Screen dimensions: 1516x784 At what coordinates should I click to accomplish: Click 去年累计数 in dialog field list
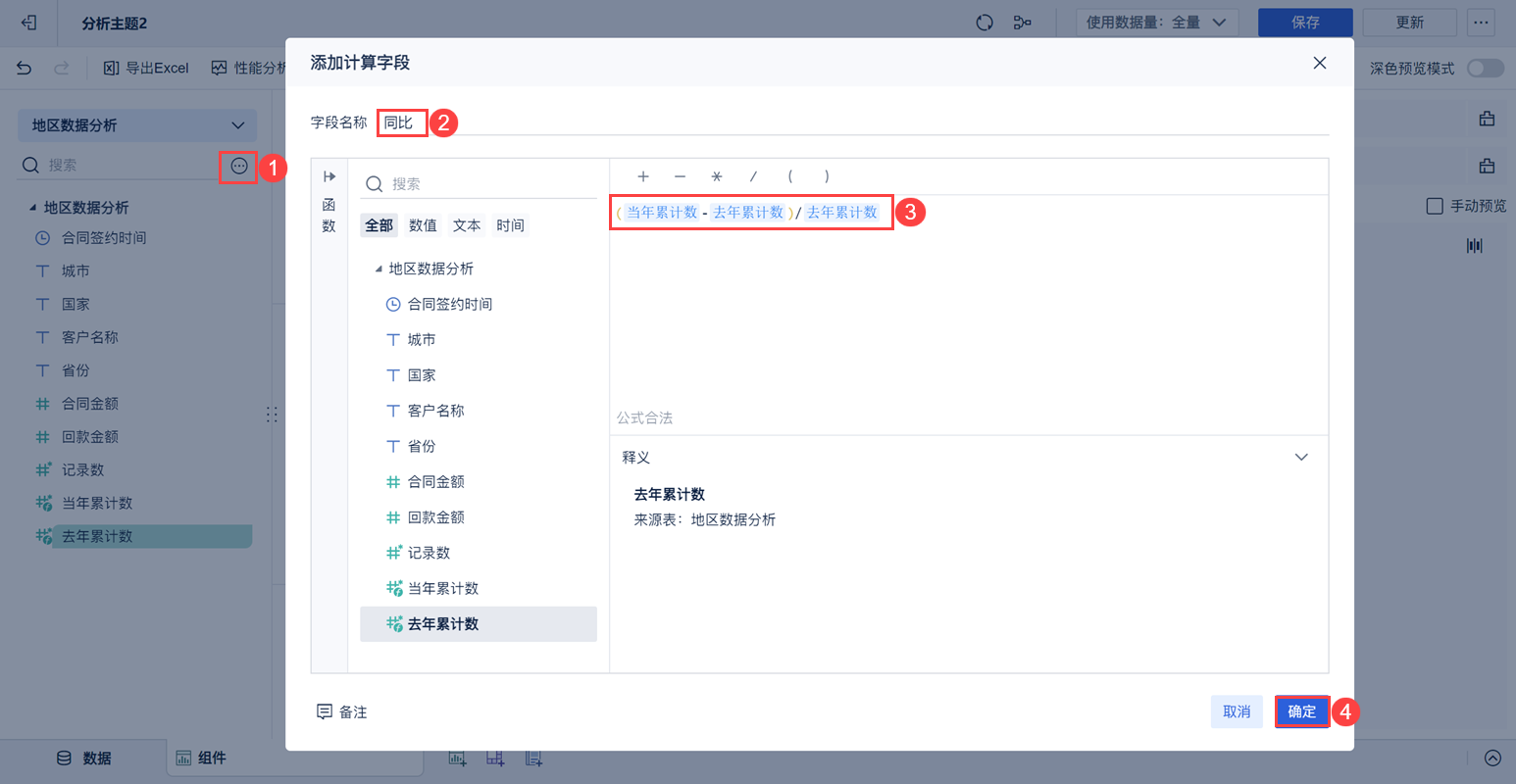[479, 624]
